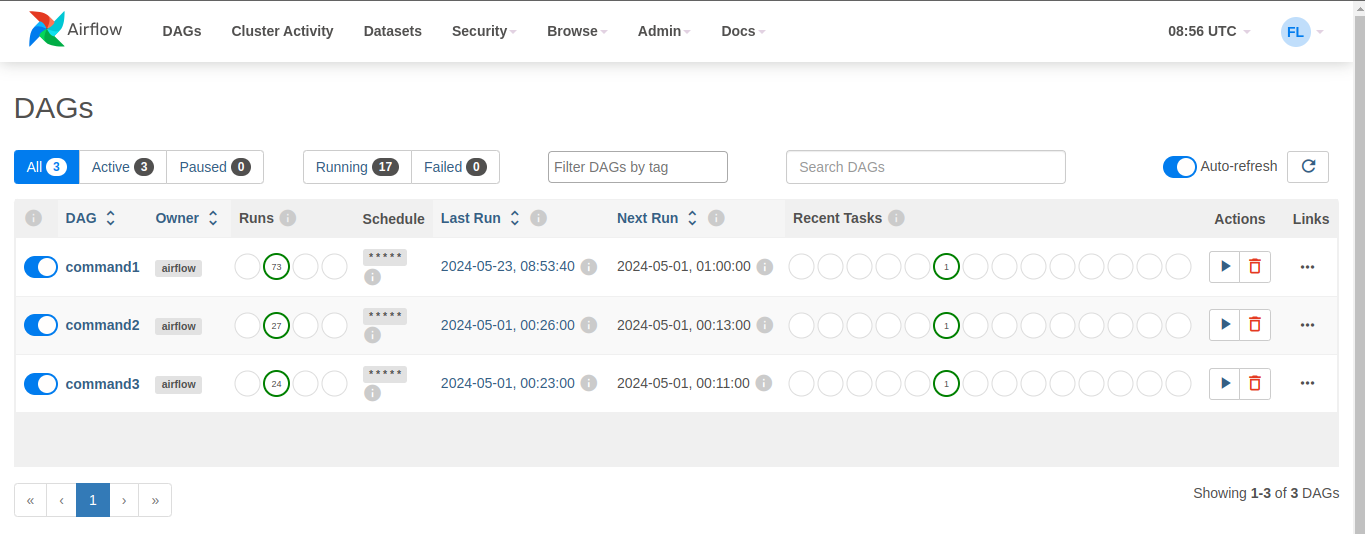Viewport: 1365px width, 534px height.
Task: Open the Security dropdown menu
Action: pyautogui.click(x=484, y=31)
